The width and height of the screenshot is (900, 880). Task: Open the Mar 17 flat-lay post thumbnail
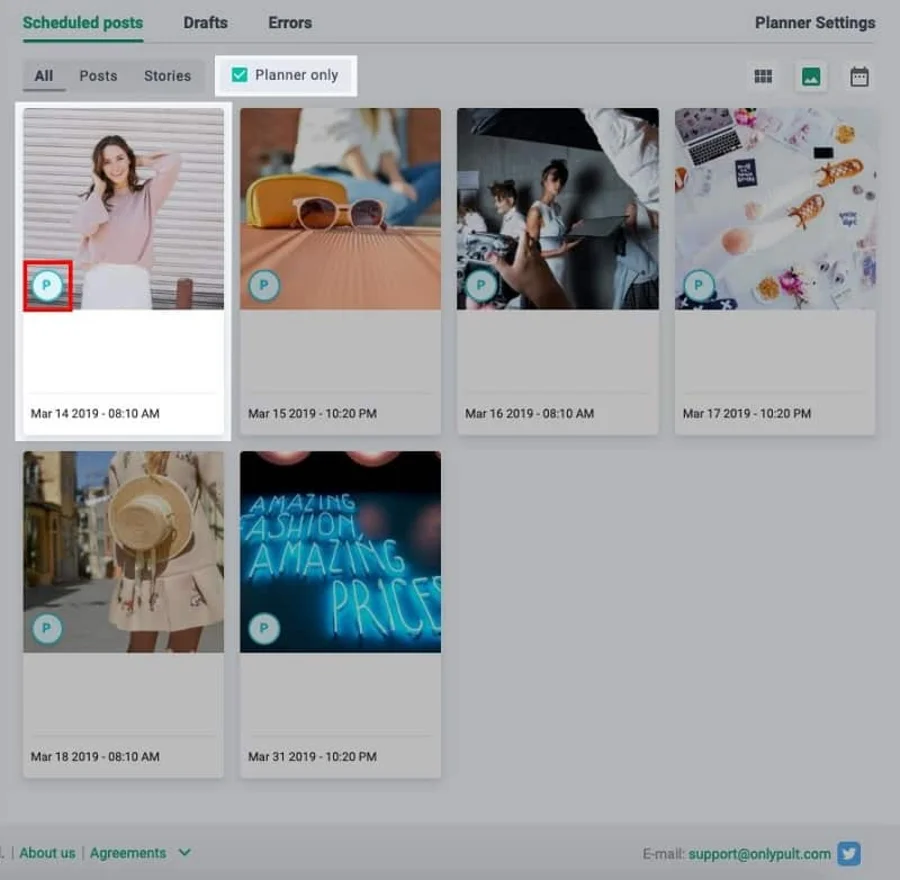[x=775, y=208]
